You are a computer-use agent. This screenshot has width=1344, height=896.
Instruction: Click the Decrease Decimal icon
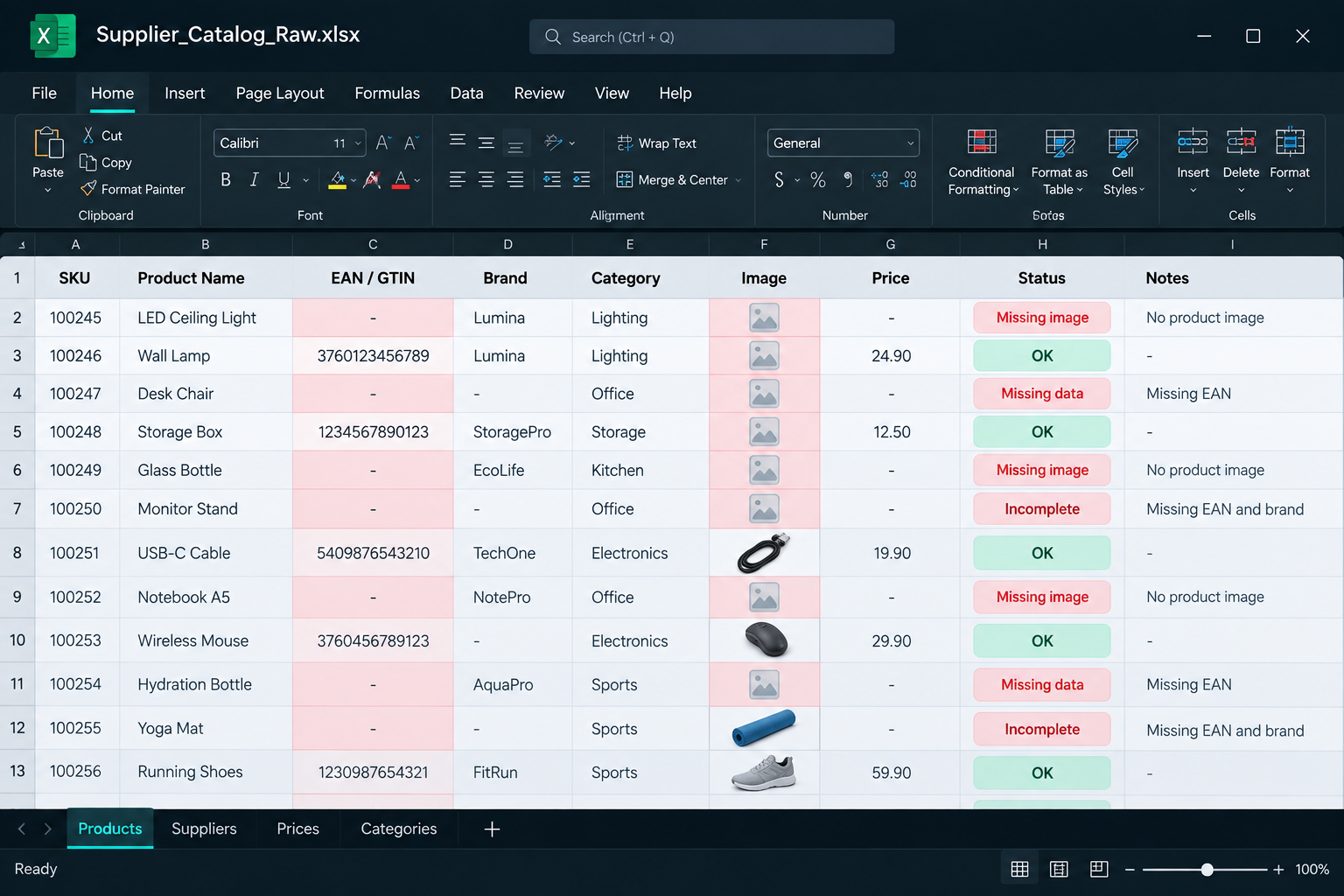pyautogui.click(x=909, y=179)
